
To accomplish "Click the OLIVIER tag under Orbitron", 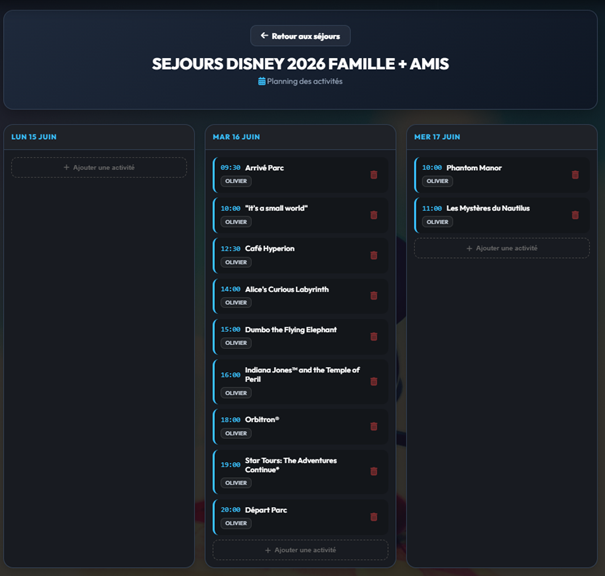I will click(x=236, y=433).
